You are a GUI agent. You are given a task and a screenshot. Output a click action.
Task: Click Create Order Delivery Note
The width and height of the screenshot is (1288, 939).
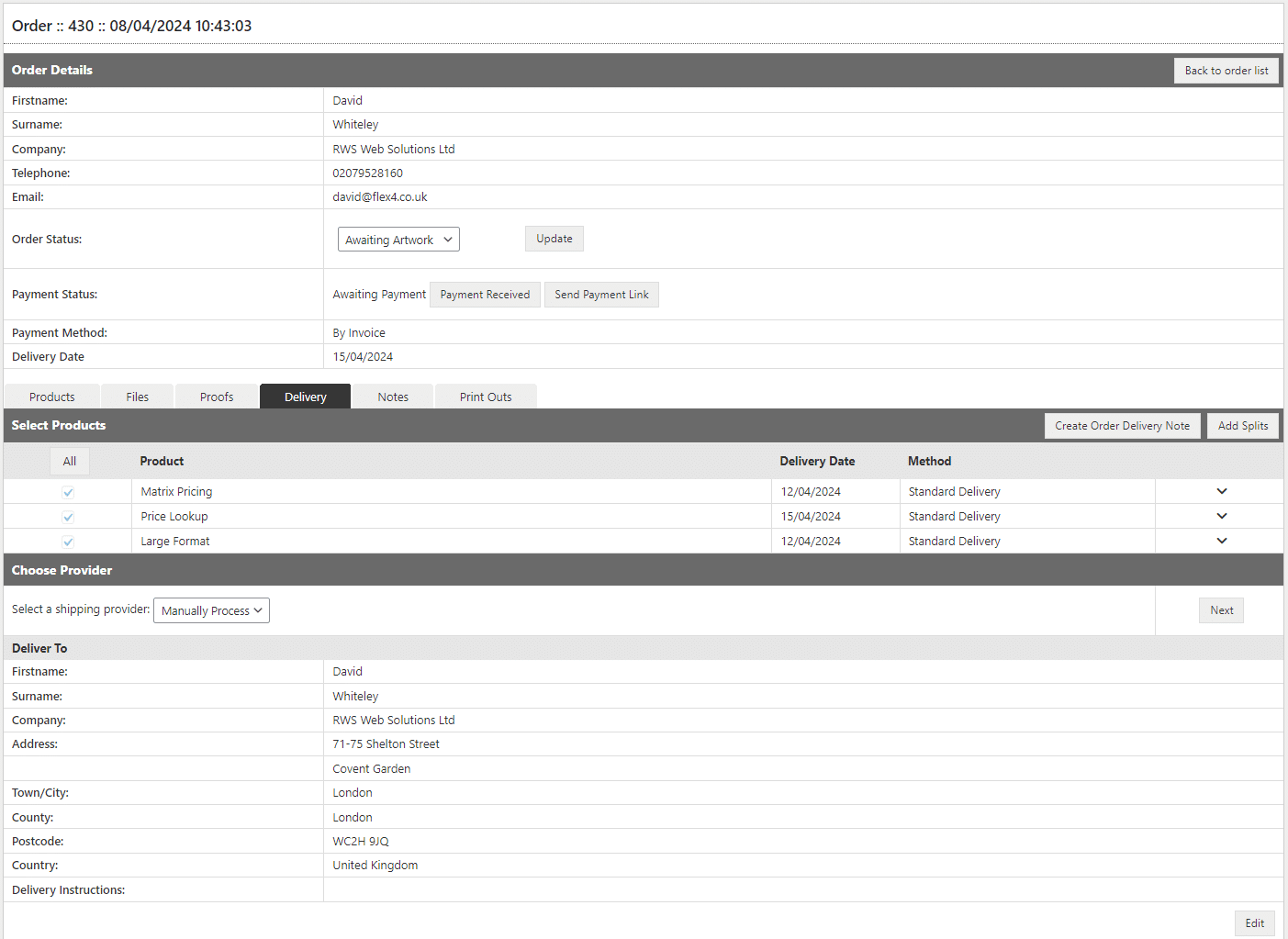1122,426
